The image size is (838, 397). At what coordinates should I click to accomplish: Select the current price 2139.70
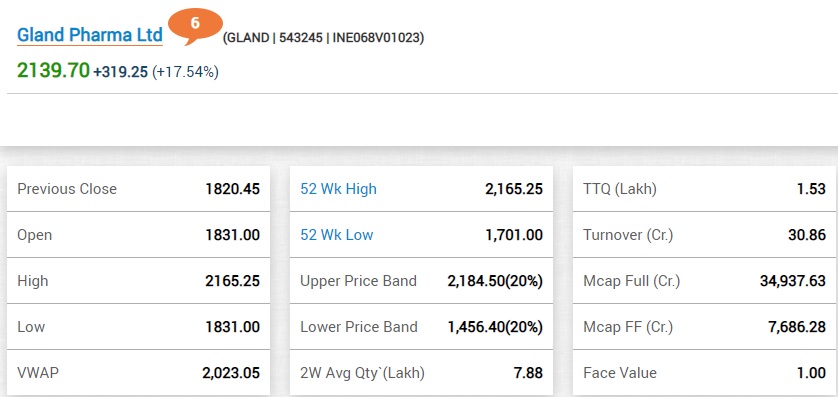53,71
